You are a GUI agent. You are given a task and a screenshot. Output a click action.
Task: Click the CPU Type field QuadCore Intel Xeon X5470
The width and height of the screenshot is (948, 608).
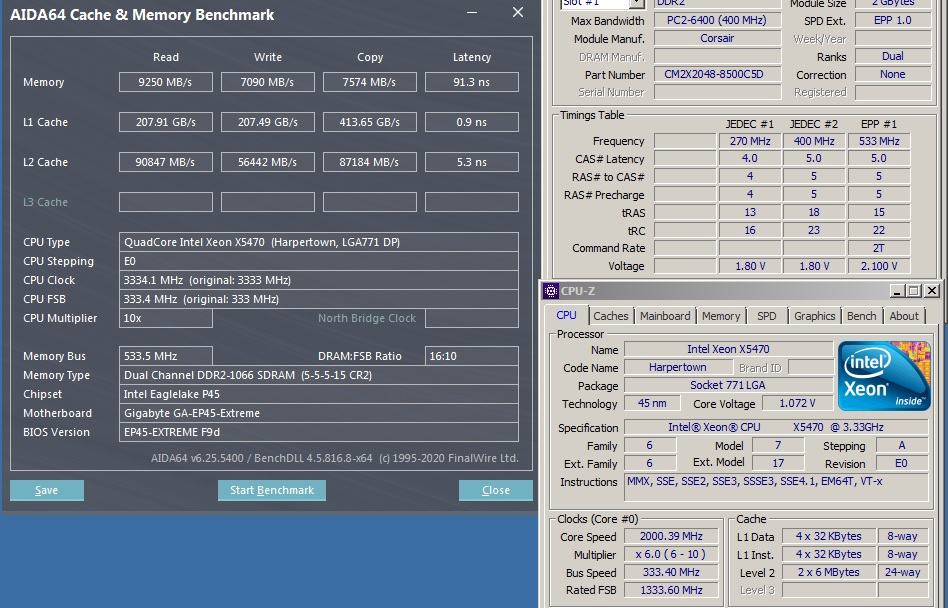tap(319, 242)
